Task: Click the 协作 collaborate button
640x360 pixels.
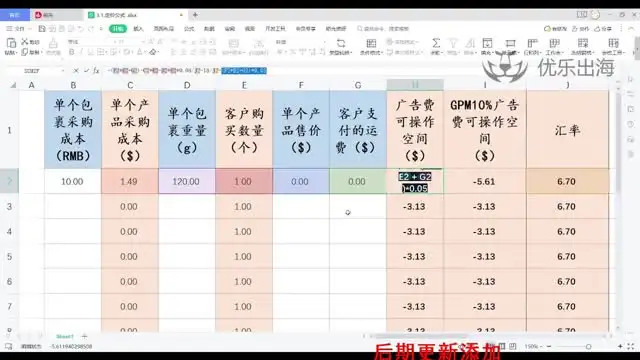Action: click(x=580, y=29)
